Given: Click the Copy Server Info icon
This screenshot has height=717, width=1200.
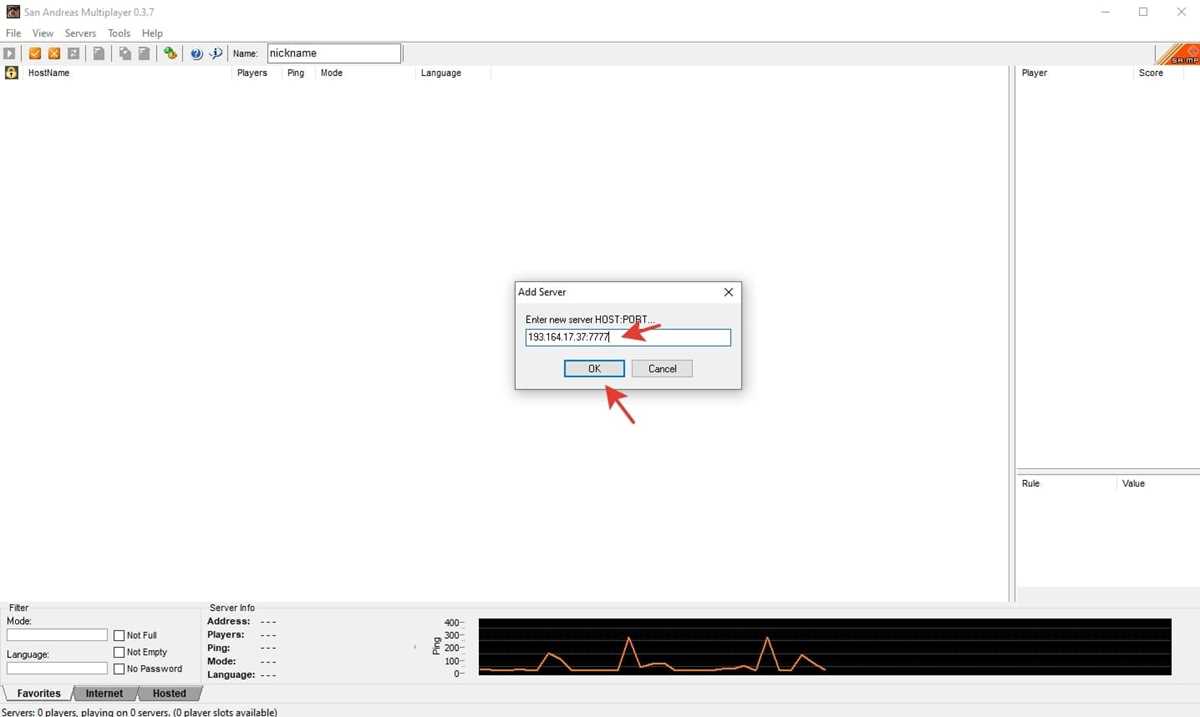Looking at the screenshot, I should click(x=125, y=53).
